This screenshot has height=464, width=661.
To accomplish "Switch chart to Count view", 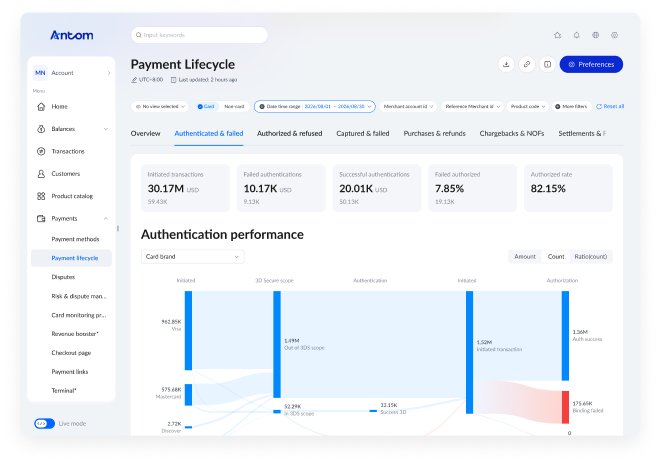I will click(556, 257).
